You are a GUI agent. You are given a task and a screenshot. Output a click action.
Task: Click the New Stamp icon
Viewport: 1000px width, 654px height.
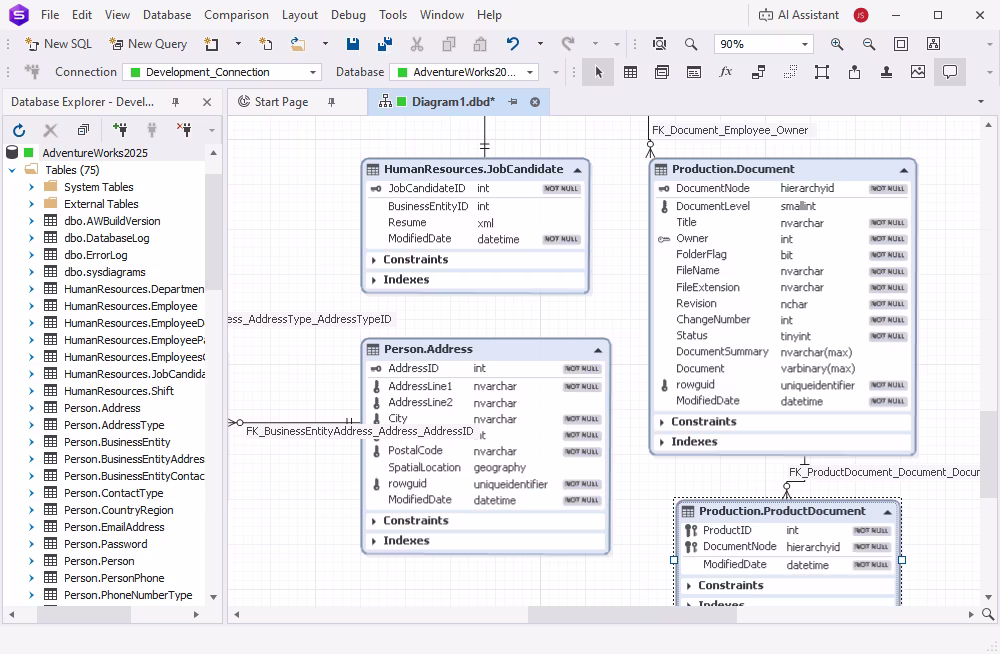pyautogui.click(x=886, y=72)
